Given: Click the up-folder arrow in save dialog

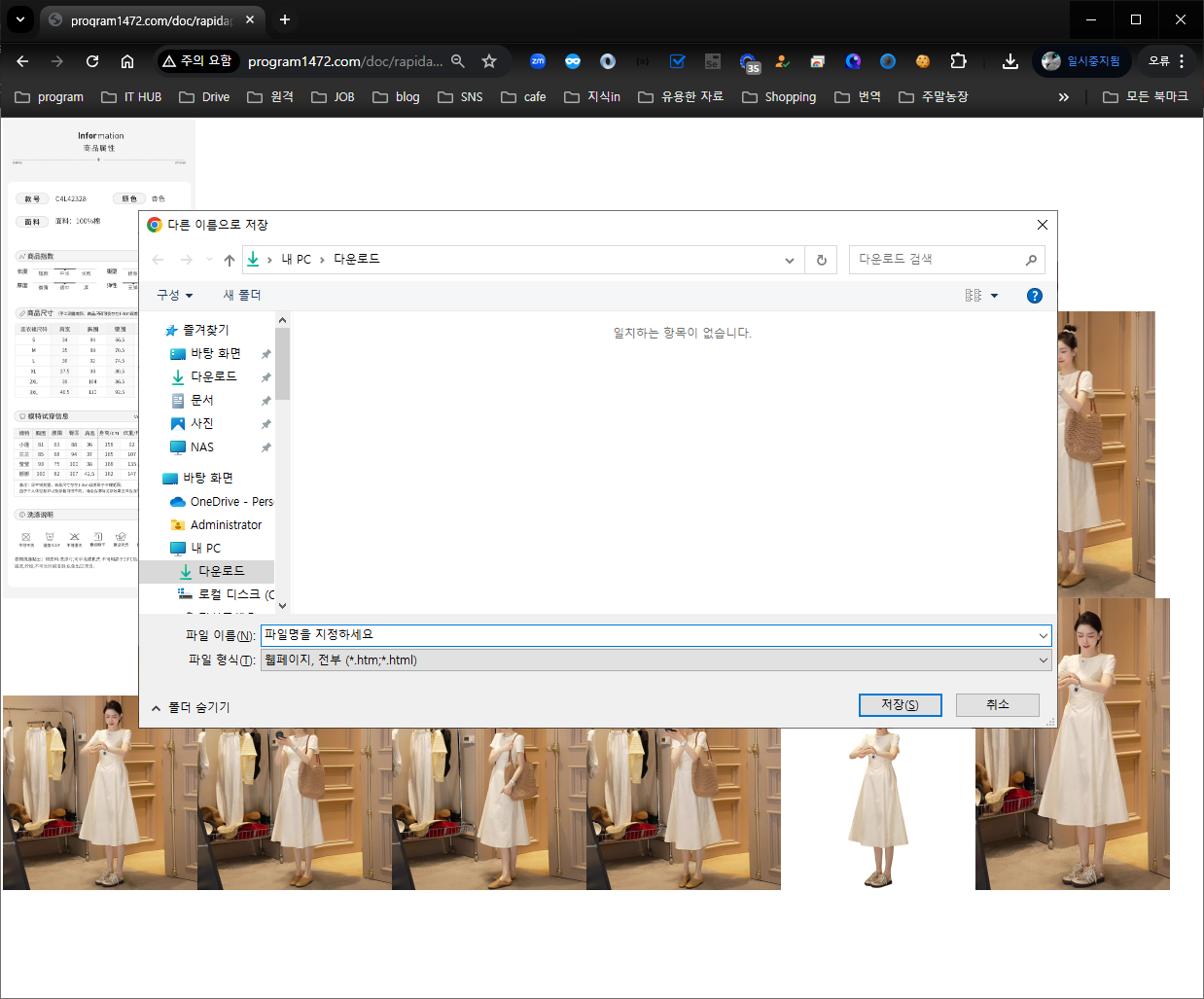Looking at the screenshot, I should tap(230, 260).
